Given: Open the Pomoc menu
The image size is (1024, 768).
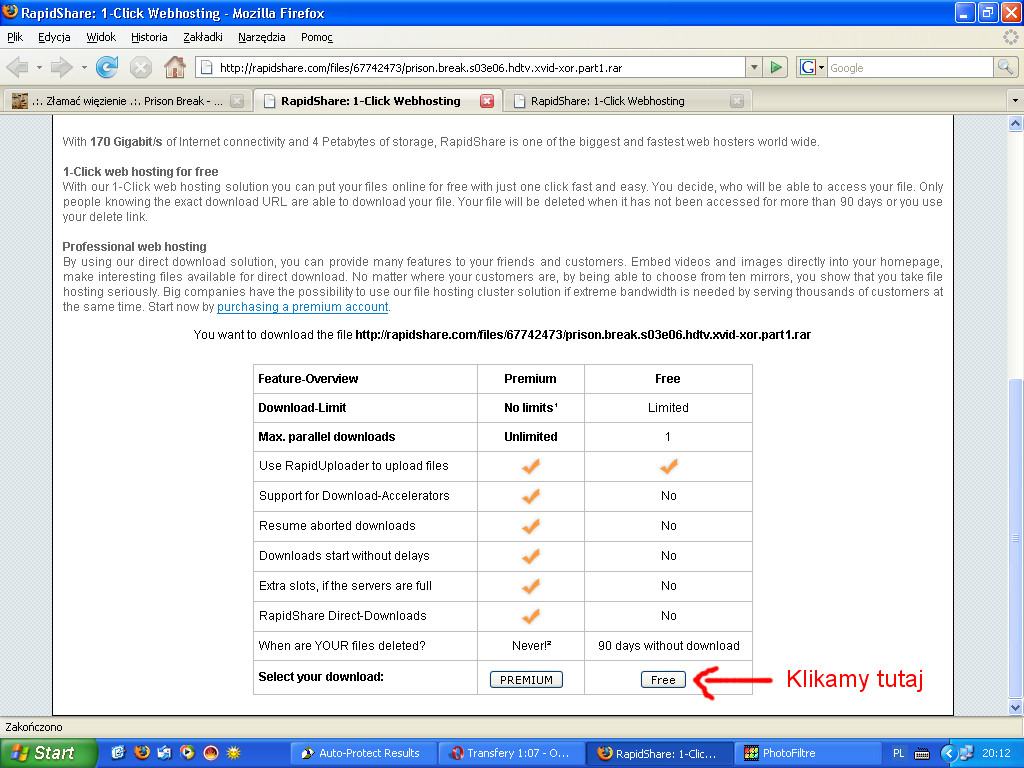Looking at the screenshot, I should (317, 37).
